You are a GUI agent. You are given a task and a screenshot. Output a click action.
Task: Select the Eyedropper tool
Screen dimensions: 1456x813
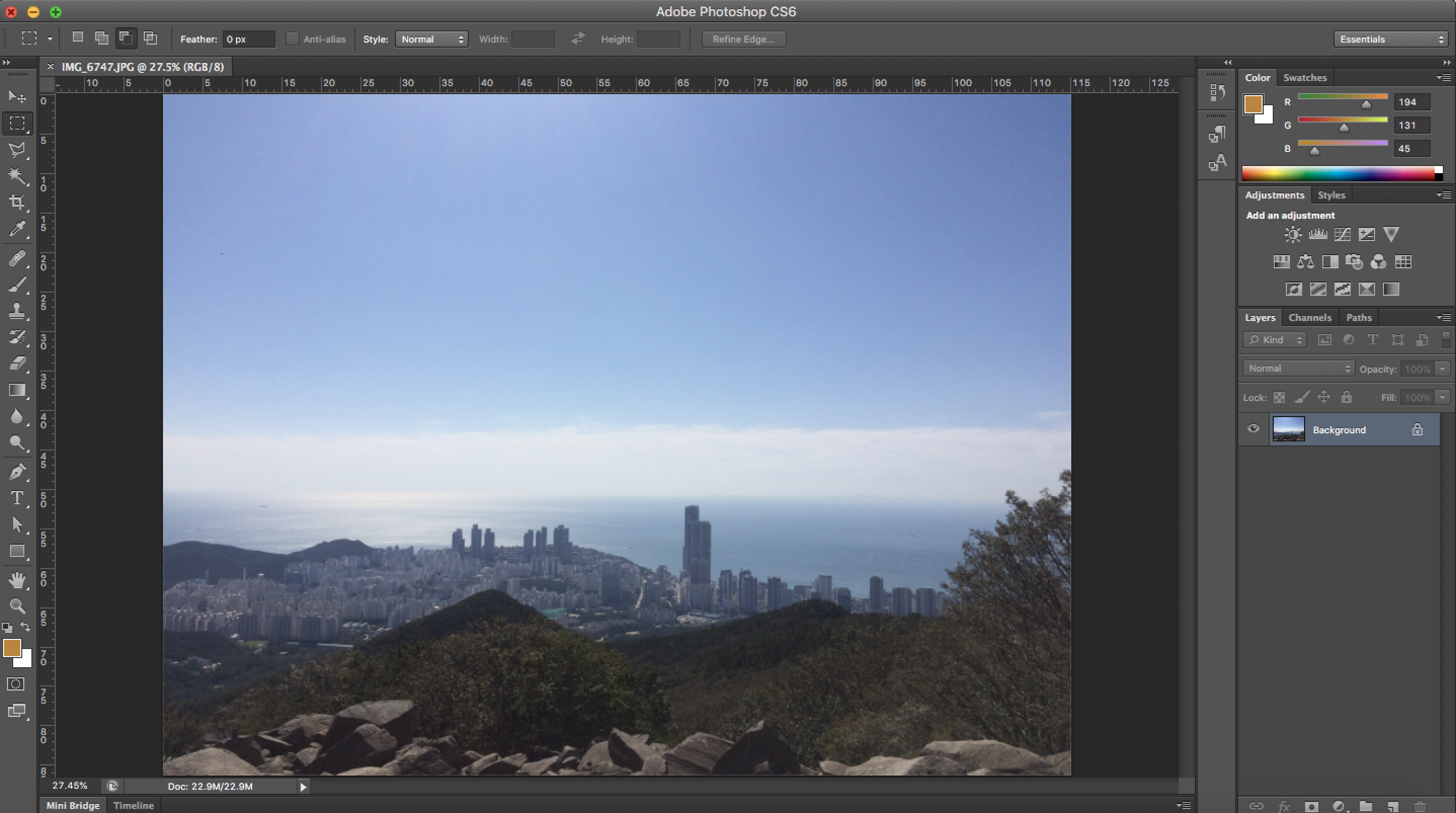pos(17,229)
